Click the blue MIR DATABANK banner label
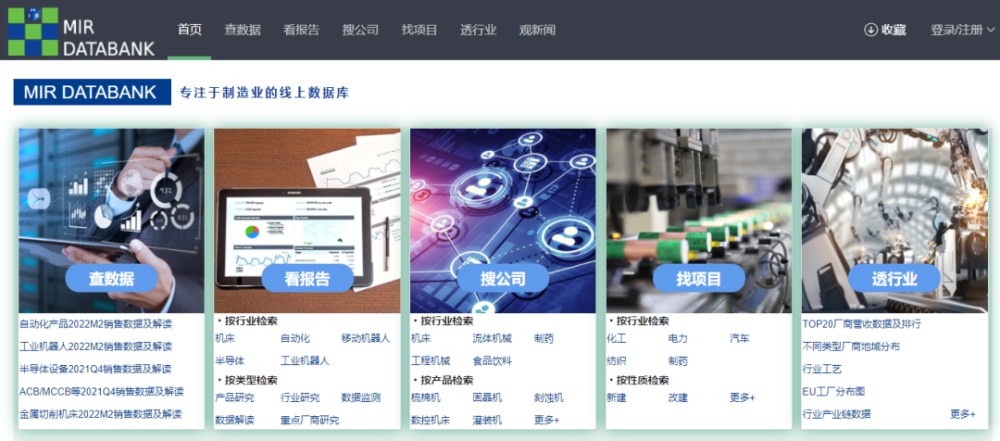Image resolution: width=1000 pixels, height=441 pixels. [92, 92]
